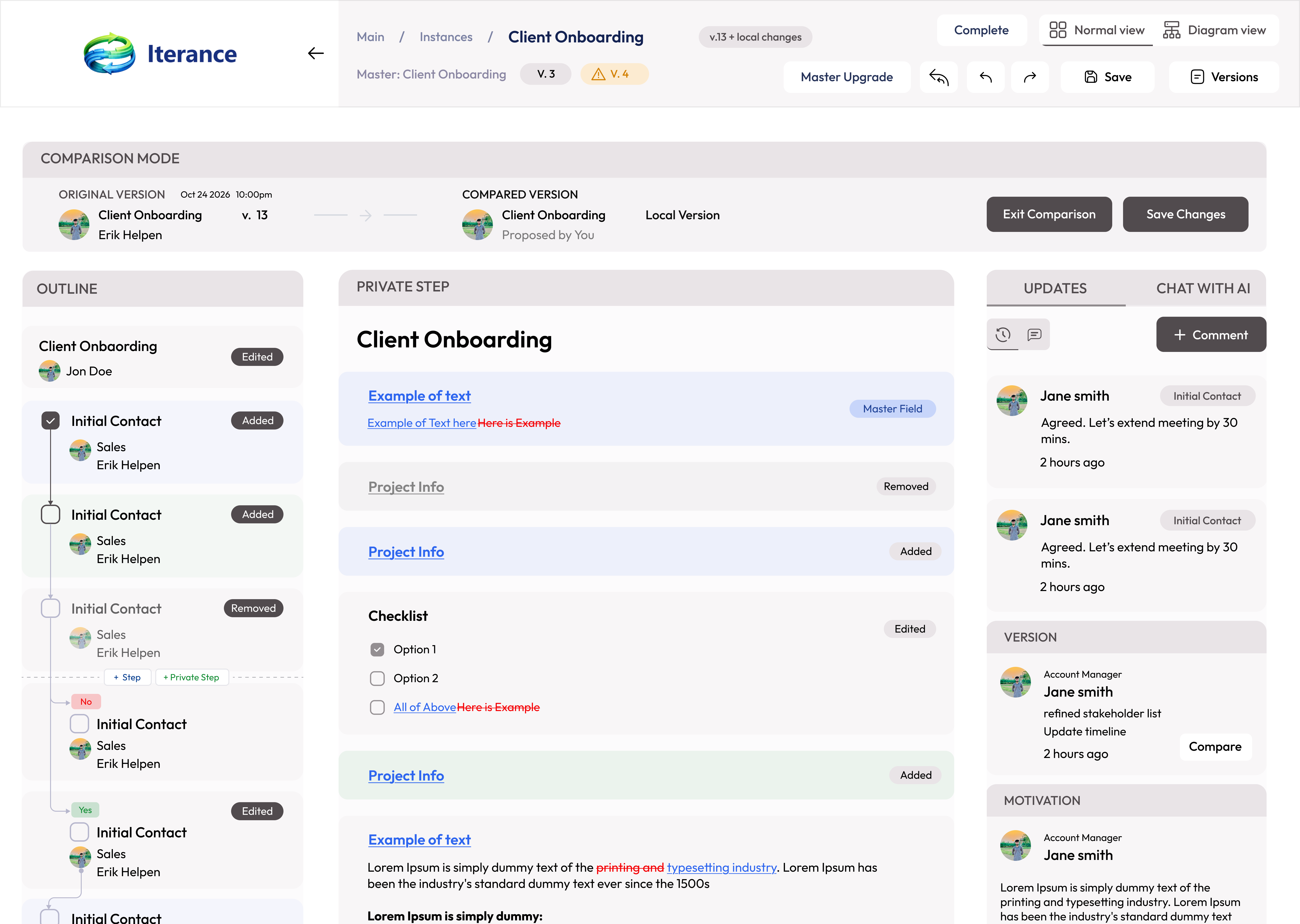Click the Yes branch label
1300x924 pixels.
pos(85,810)
